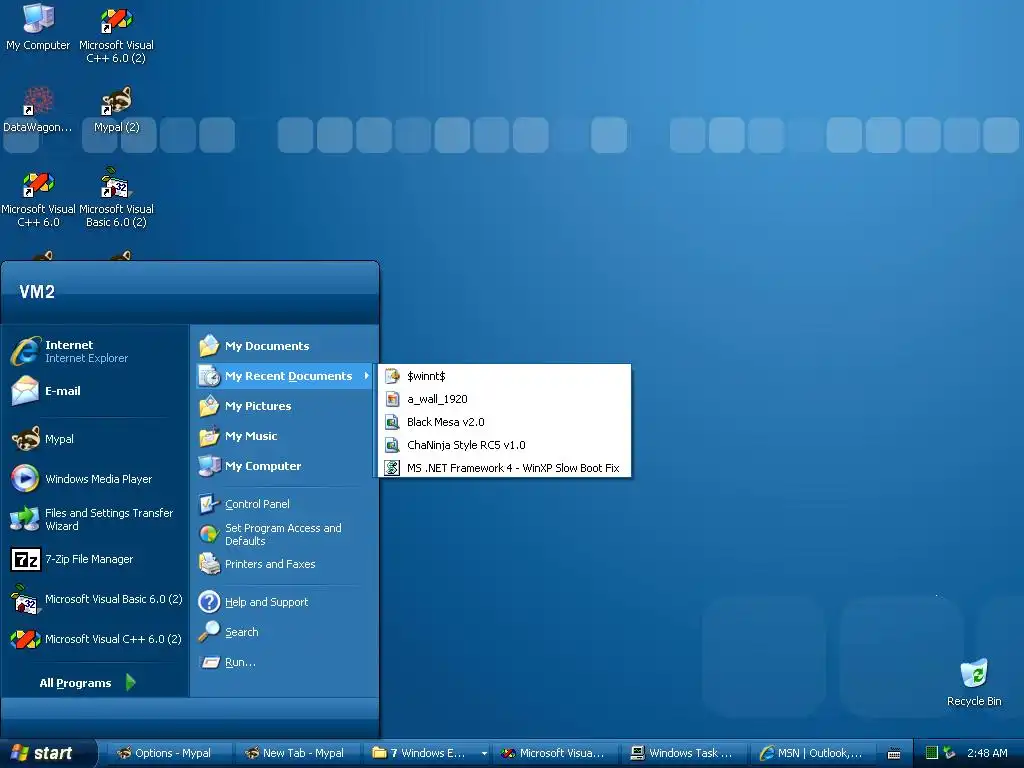Launch Windows Media Player from Start menu
1024x768 pixels.
[x=95, y=479]
